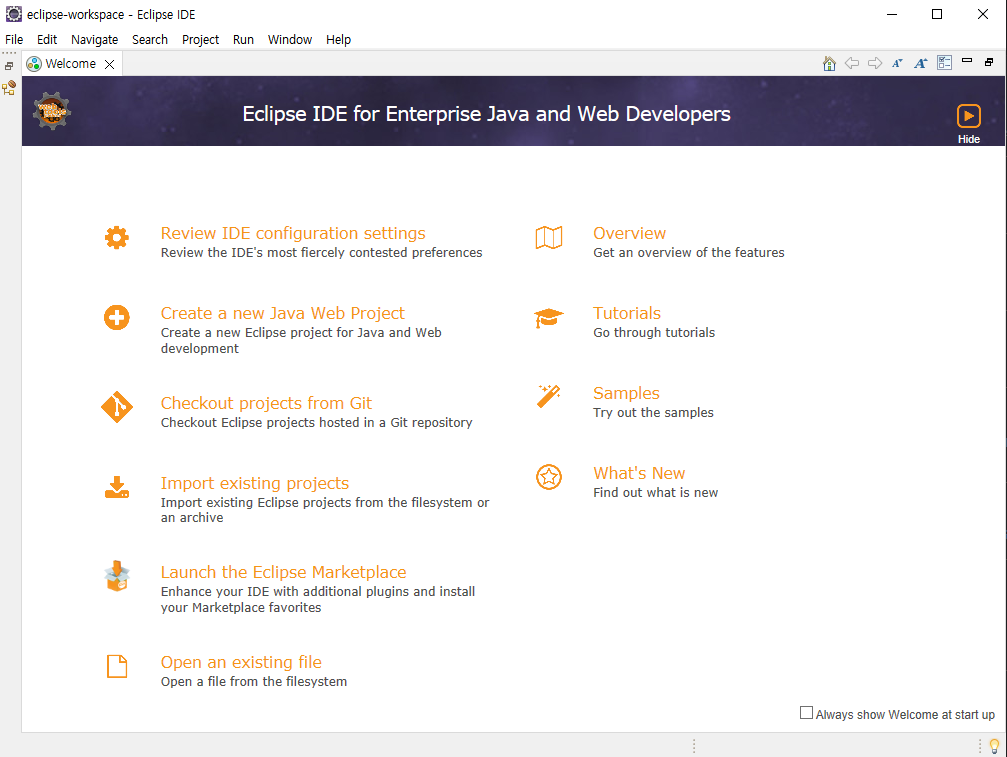Select the Welcome tab
Viewport: 1007px width, 757px height.
tap(70, 64)
